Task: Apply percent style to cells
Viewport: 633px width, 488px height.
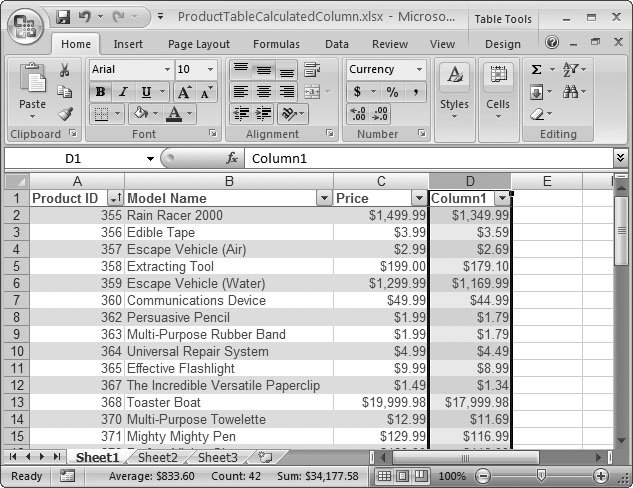Action: pyautogui.click(x=392, y=92)
